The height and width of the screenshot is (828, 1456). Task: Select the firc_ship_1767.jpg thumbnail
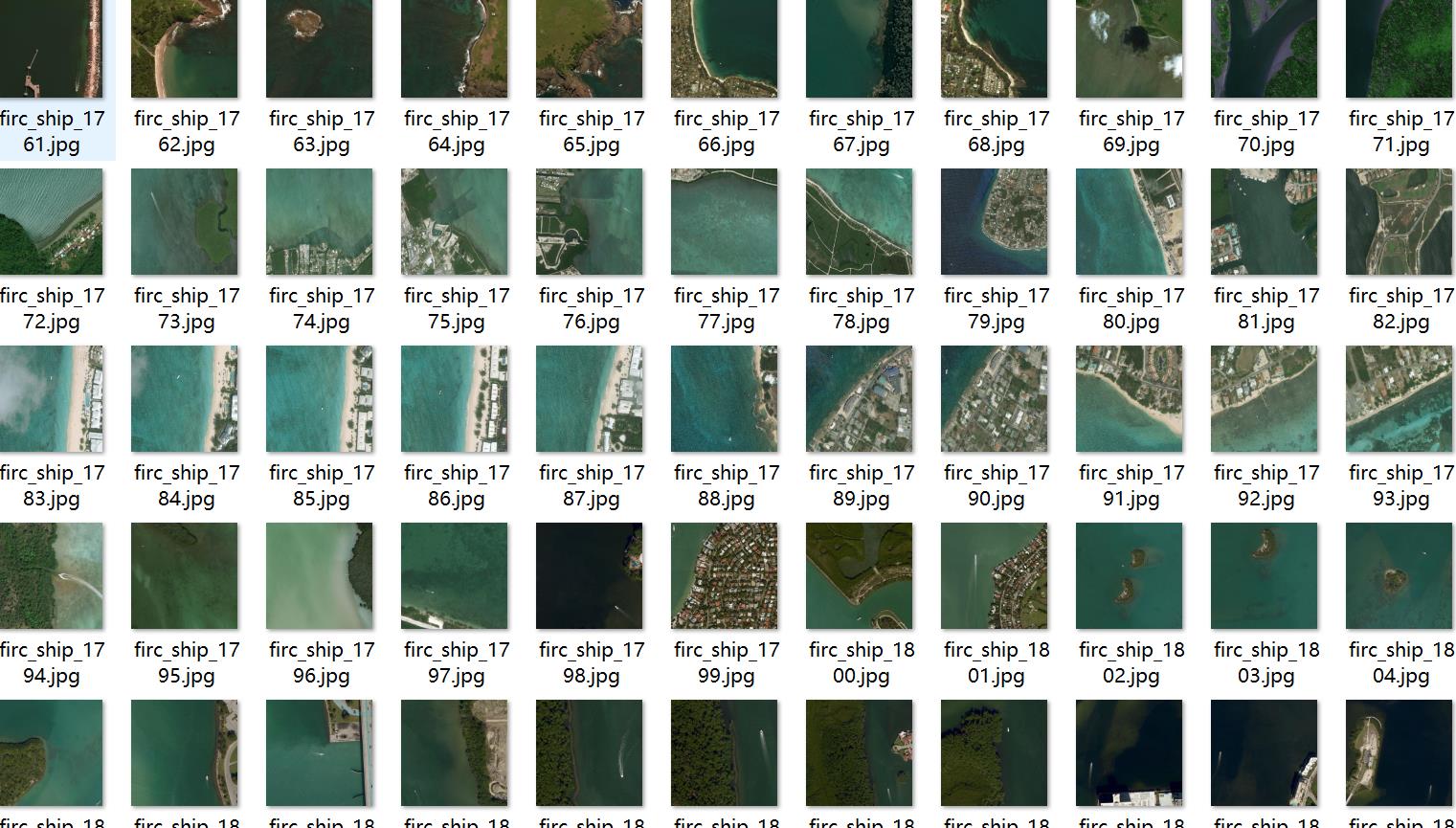tap(860, 49)
